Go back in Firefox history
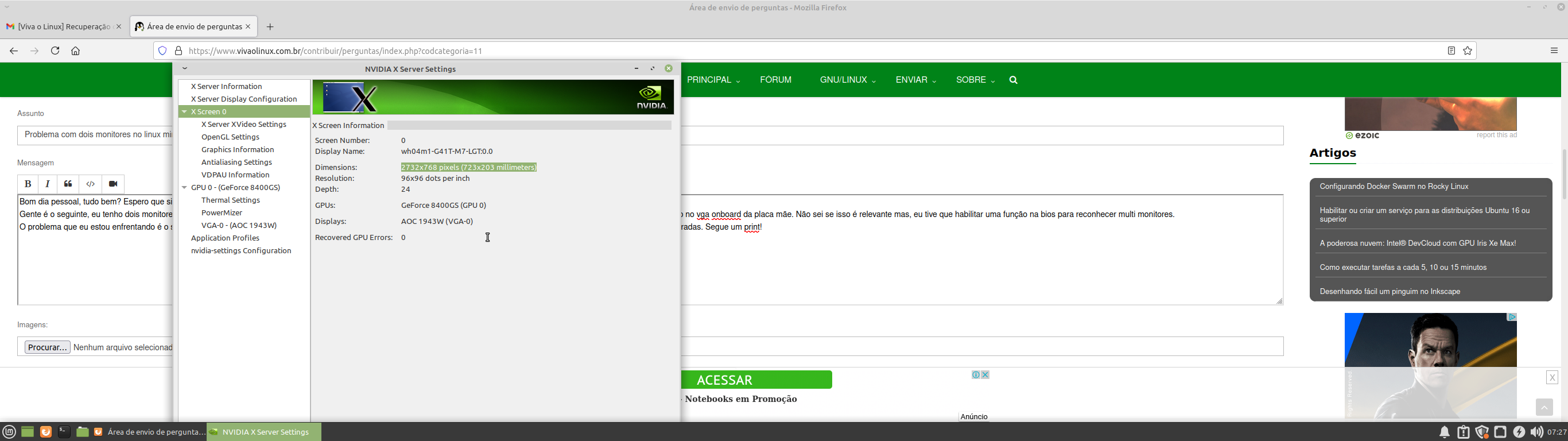Image resolution: width=1568 pixels, height=441 pixels. tap(13, 51)
